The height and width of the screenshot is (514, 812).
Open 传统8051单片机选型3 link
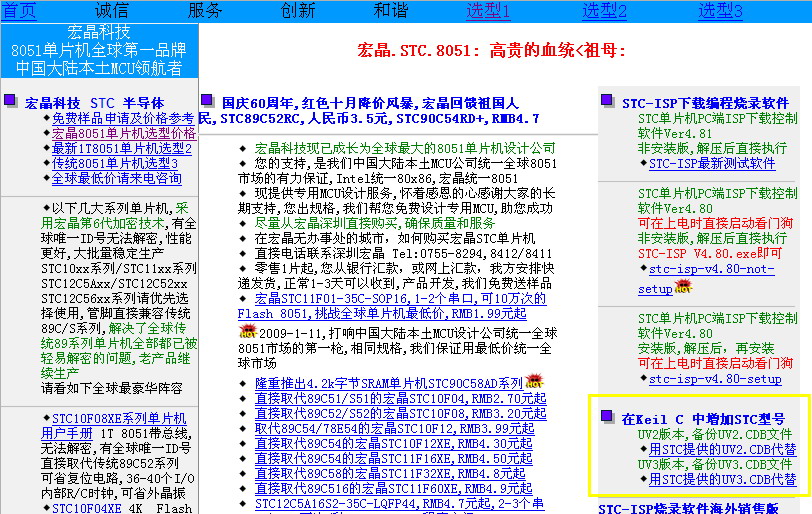tap(115, 164)
